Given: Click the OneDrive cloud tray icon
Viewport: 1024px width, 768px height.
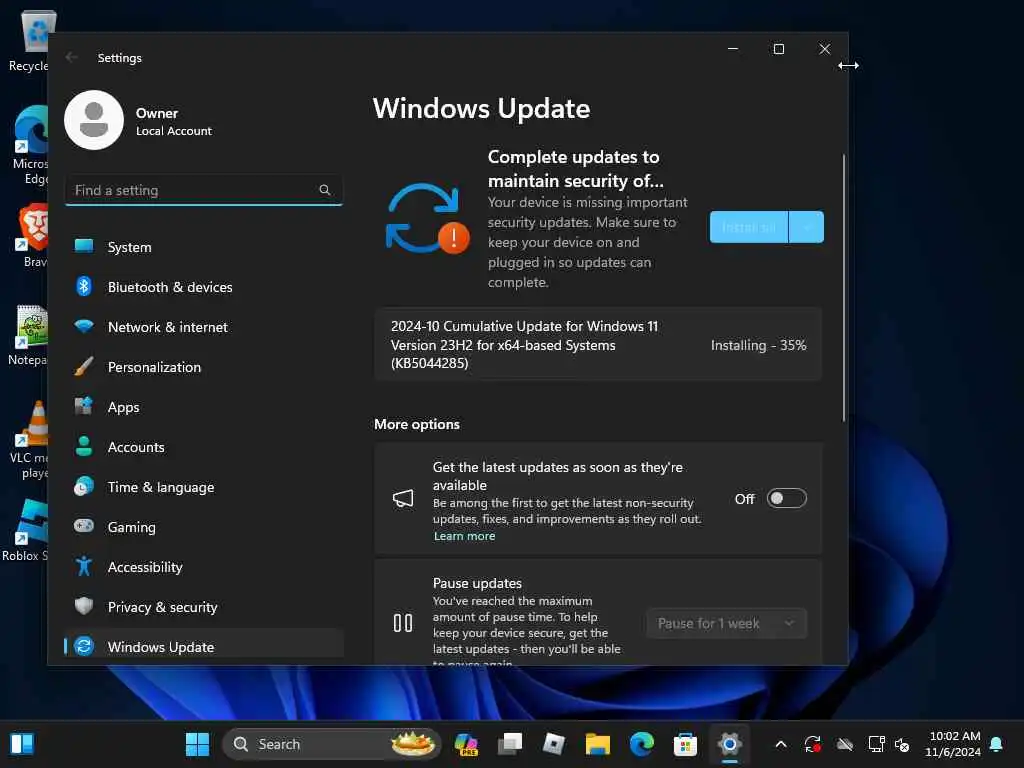Looking at the screenshot, I should coord(845,744).
